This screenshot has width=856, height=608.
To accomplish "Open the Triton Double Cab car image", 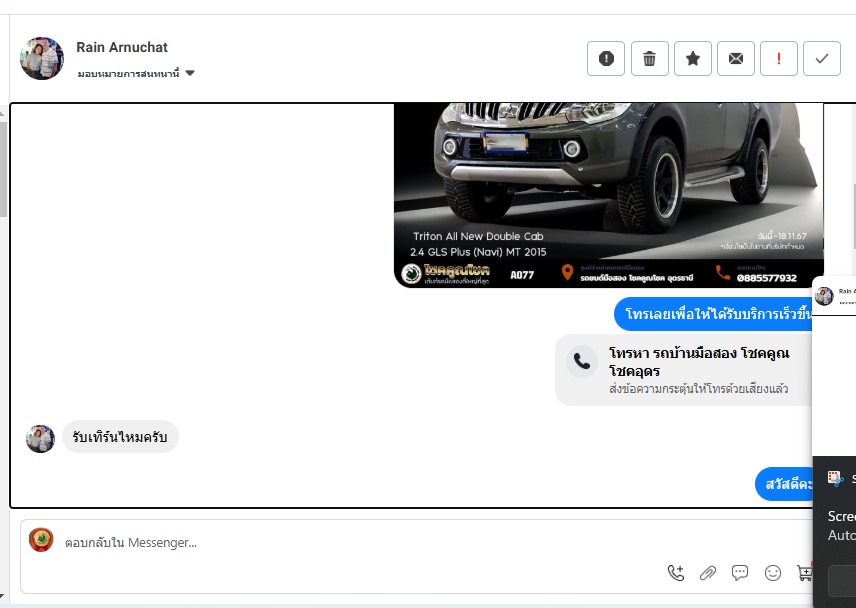I will point(609,195).
